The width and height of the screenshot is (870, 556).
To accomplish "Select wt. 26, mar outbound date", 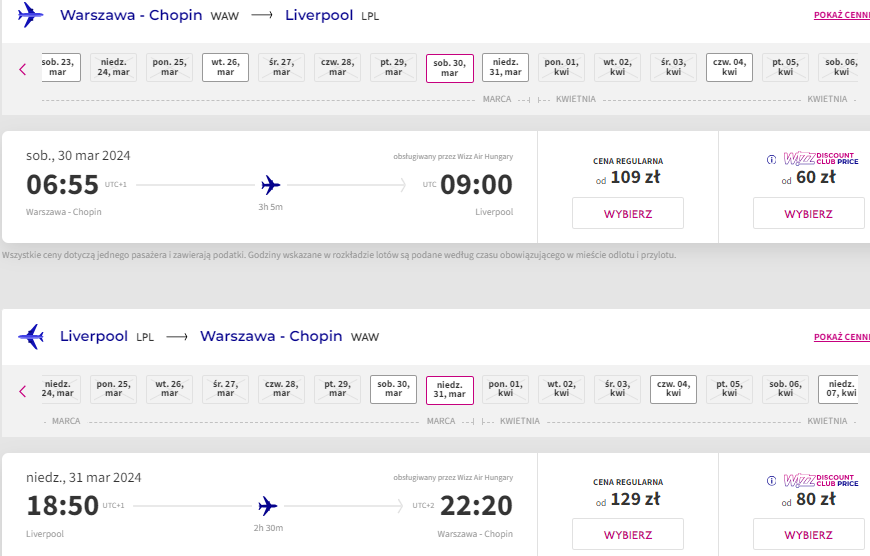I will tap(225, 67).
